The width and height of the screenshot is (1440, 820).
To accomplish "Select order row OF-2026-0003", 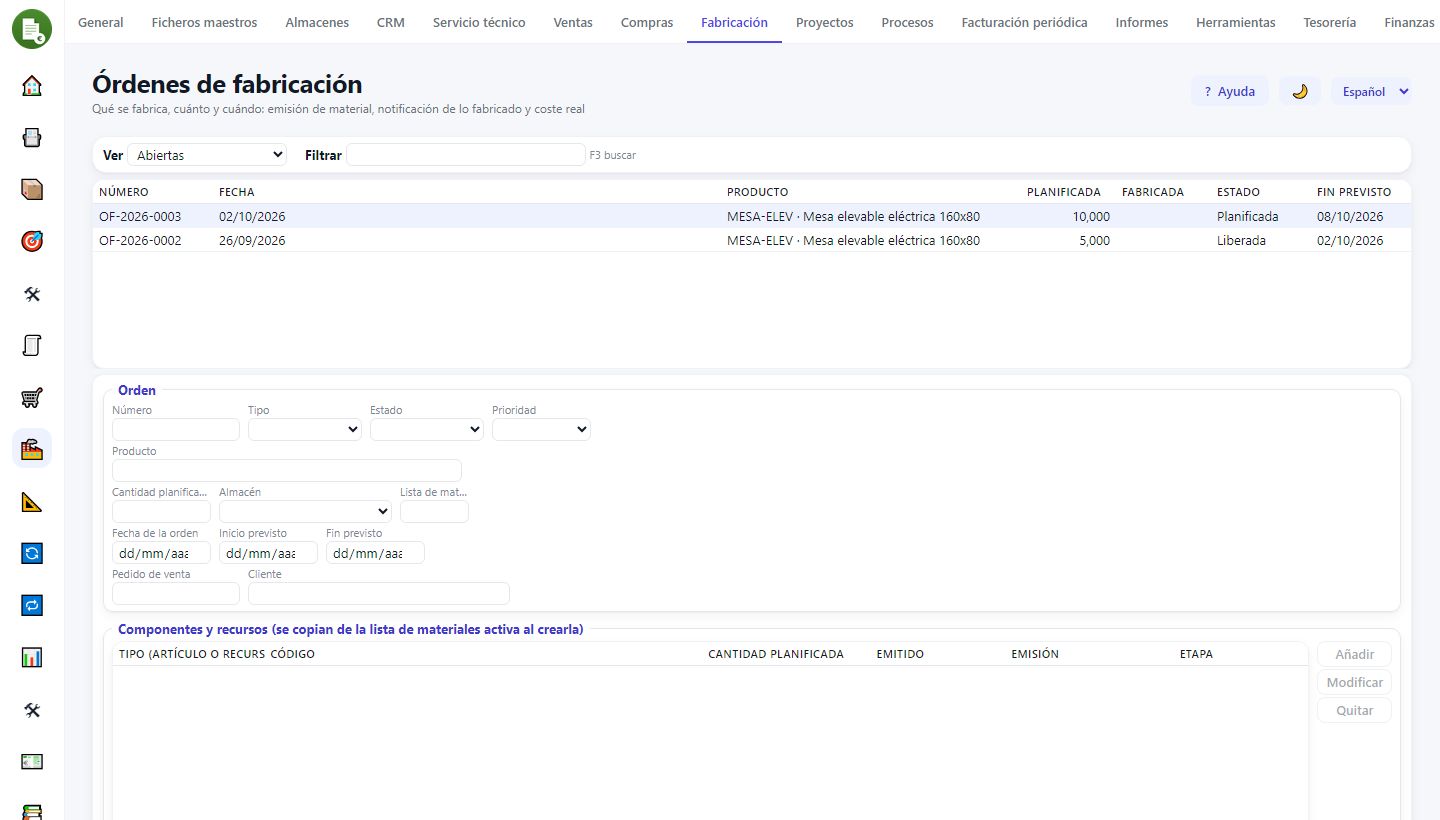I will coord(752,216).
